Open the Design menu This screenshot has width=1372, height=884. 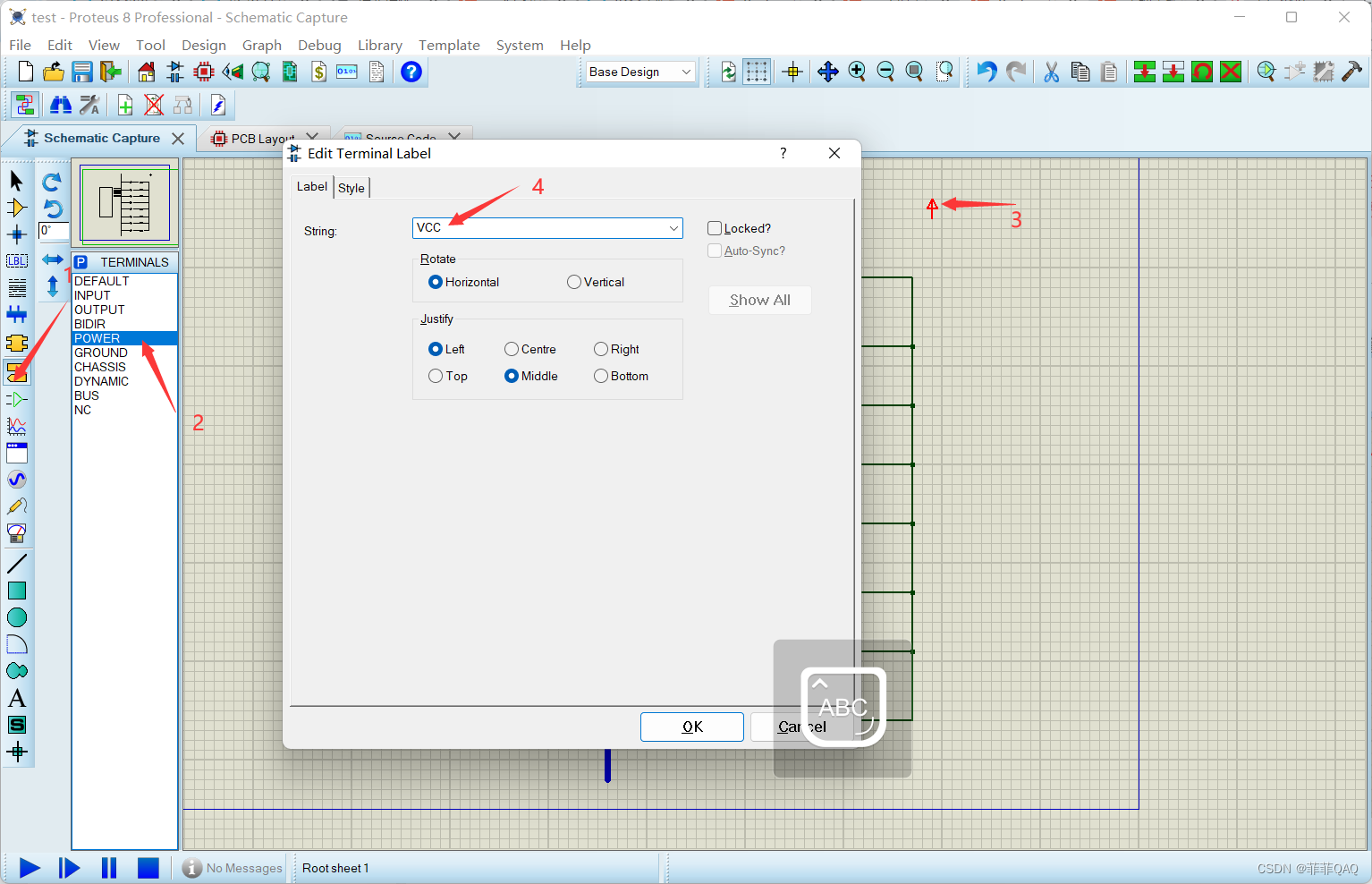pyautogui.click(x=204, y=45)
